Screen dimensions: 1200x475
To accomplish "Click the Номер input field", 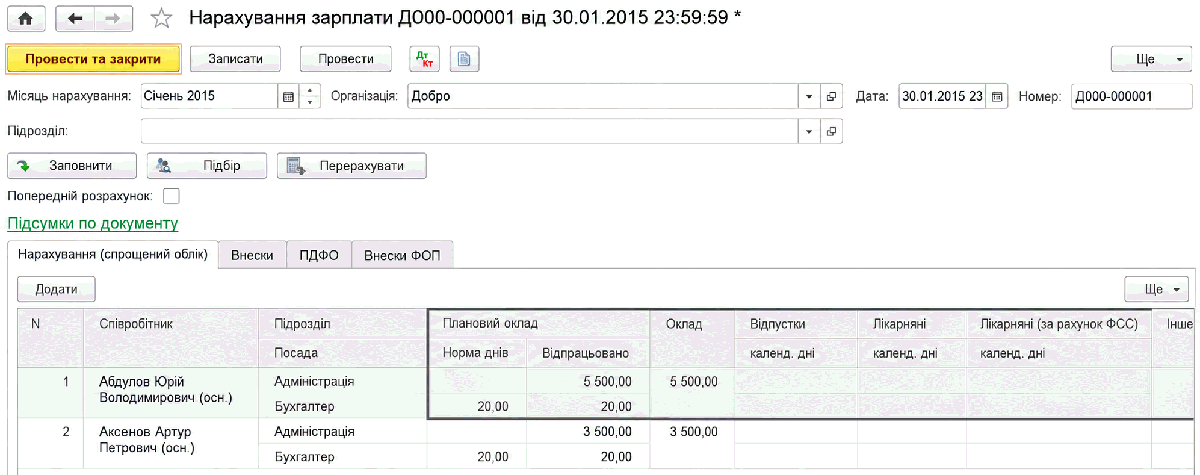I will [x=1131, y=97].
